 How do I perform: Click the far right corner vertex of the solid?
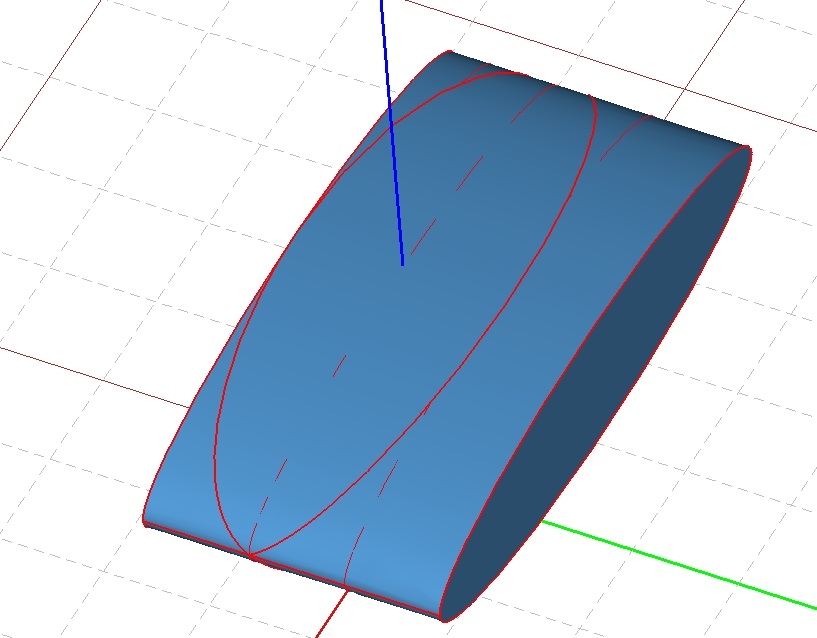pos(748,148)
